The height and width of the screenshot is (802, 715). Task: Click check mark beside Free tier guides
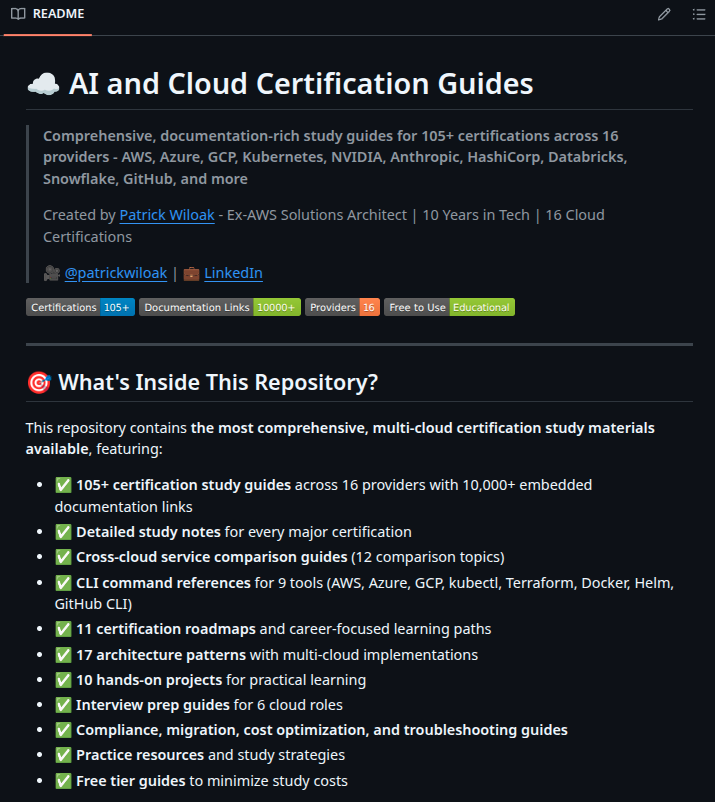[63, 781]
